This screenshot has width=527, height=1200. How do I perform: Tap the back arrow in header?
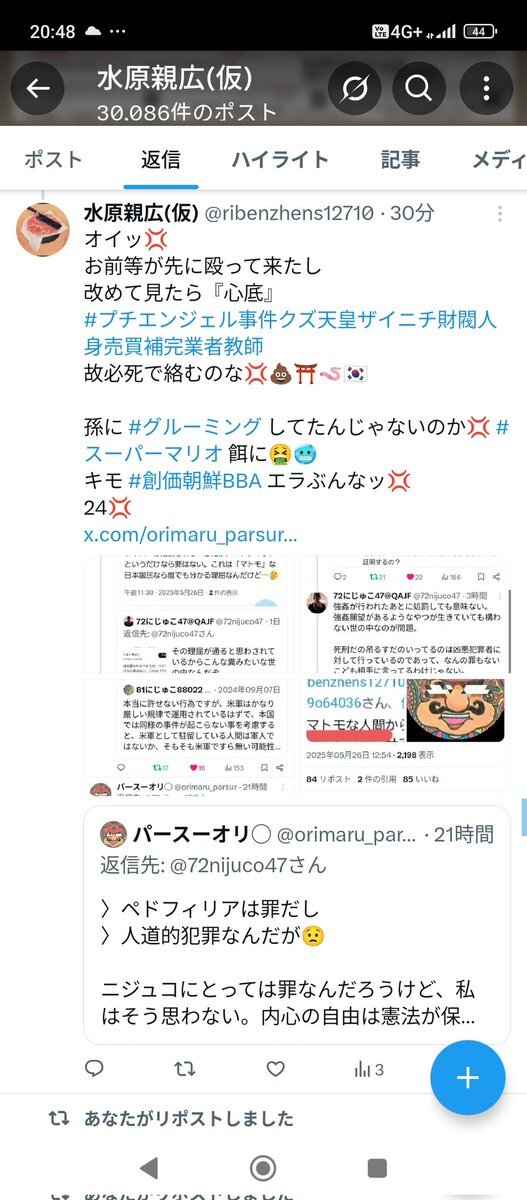(38, 89)
